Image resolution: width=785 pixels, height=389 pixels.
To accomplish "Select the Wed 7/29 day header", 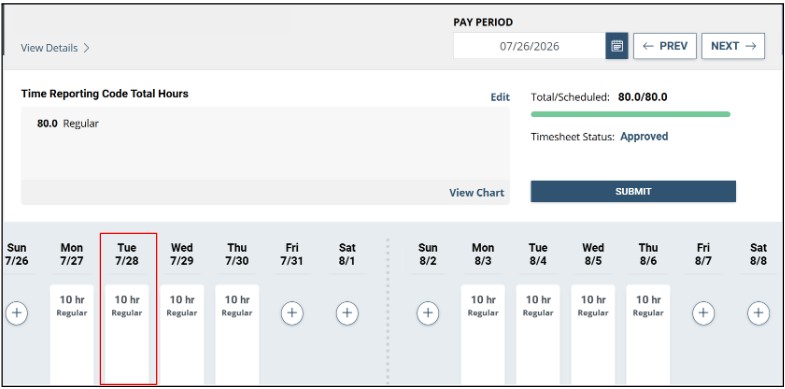I will tap(182, 254).
